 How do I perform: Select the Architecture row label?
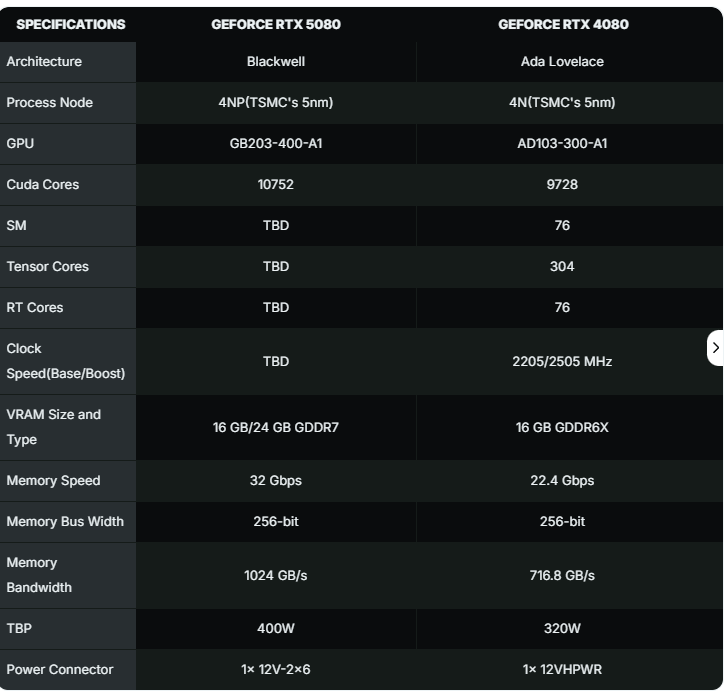44,62
